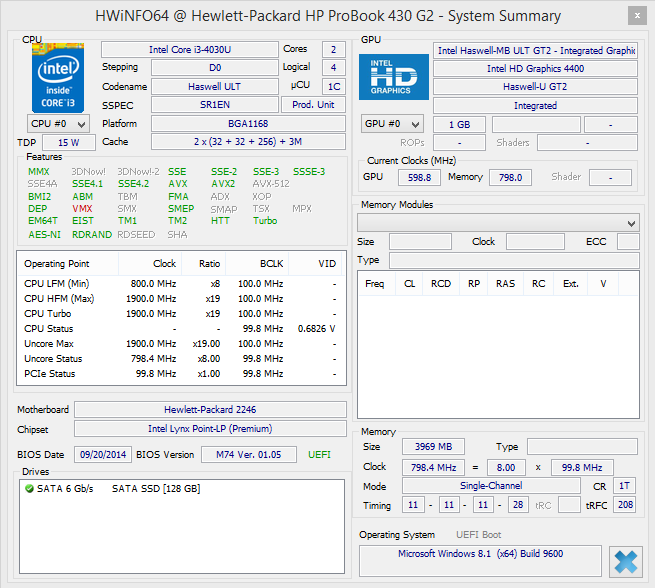Image resolution: width=655 pixels, height=588 pixels.
Task: Click the µCU value 1C
Action: [x=334, y=86]
